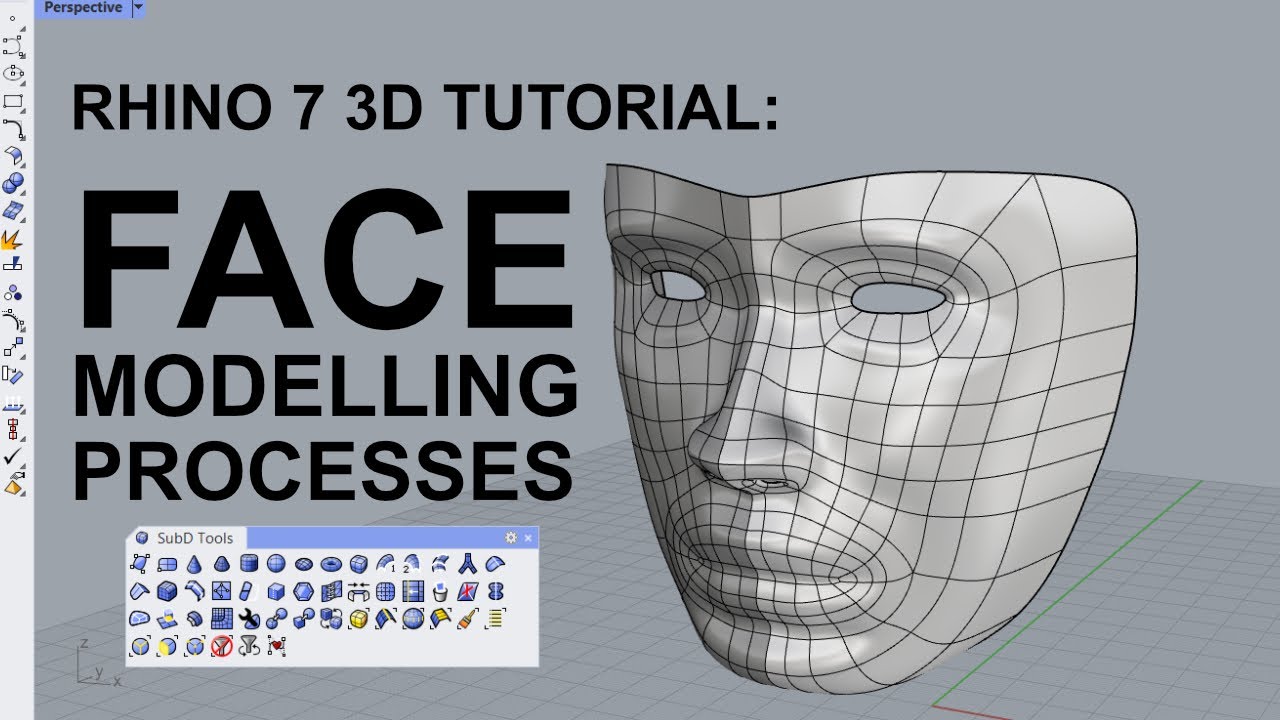The width and height of the screenshot is (1280, 720).
Task: Open the Perspective viewport title tab
Action: pyautogui.click(x=84, y=8)
